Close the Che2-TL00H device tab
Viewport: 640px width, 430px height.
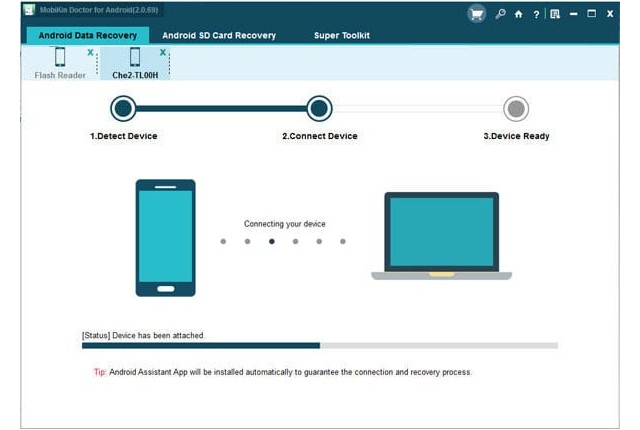coord(163,51)
